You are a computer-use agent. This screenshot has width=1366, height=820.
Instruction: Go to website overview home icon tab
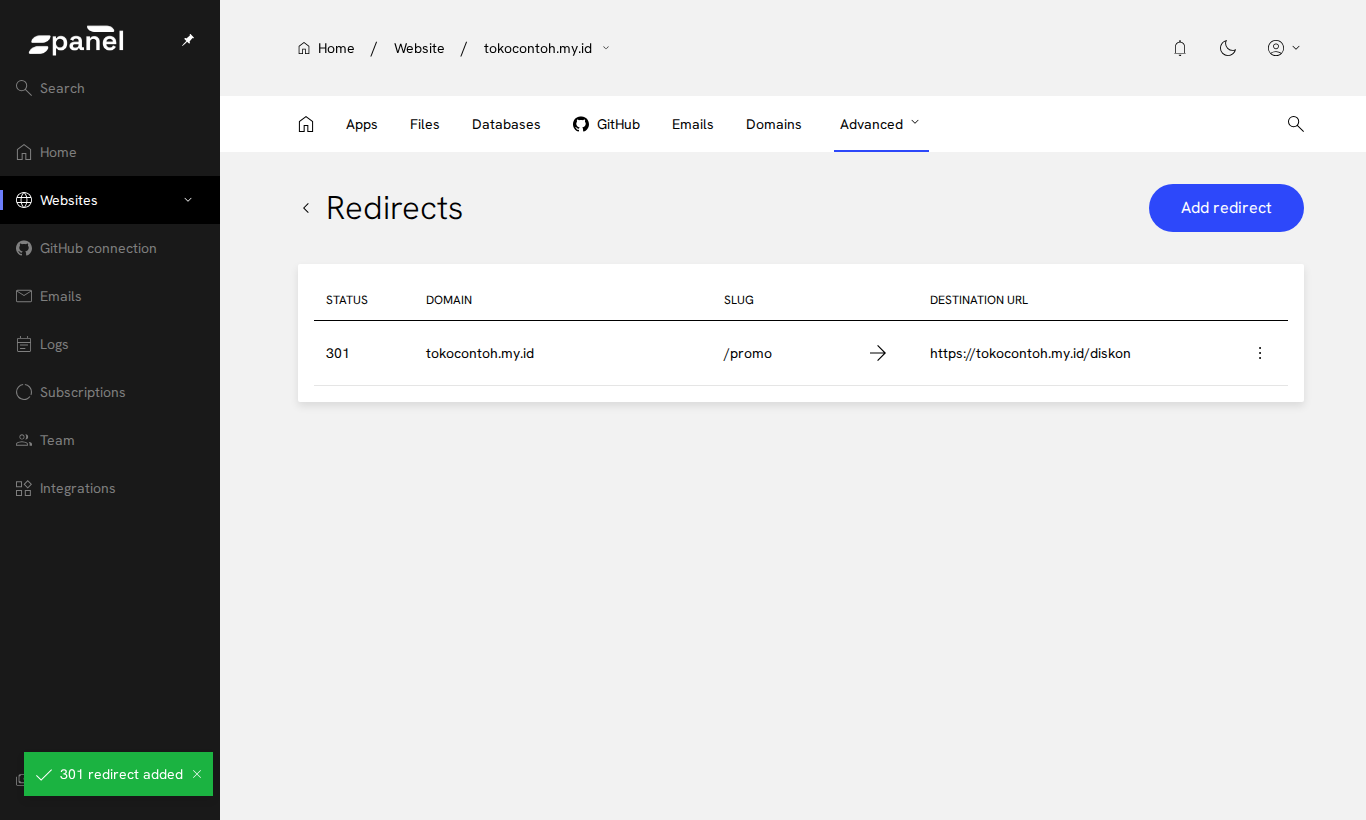306,124
